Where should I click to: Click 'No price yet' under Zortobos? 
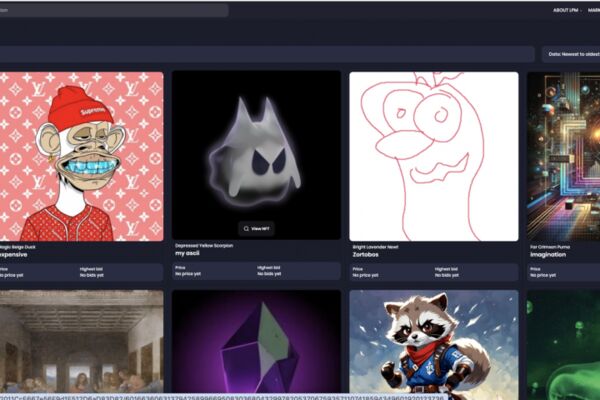(x=365, y=275)
